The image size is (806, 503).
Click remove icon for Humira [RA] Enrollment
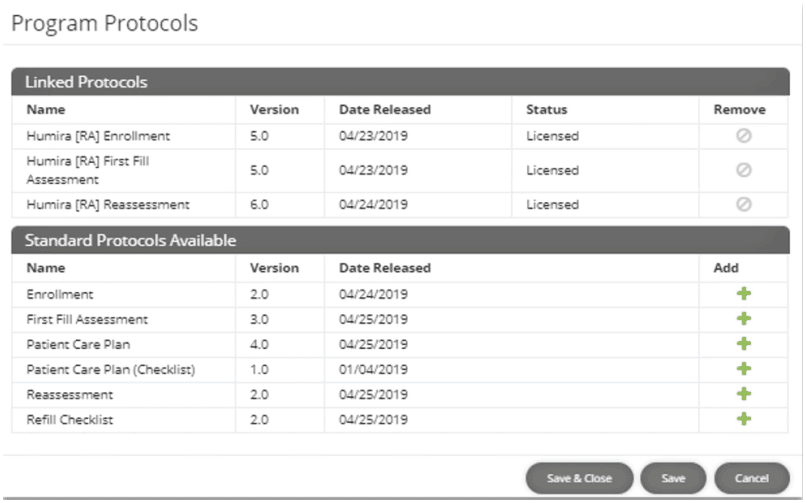[x=743, y=136]
